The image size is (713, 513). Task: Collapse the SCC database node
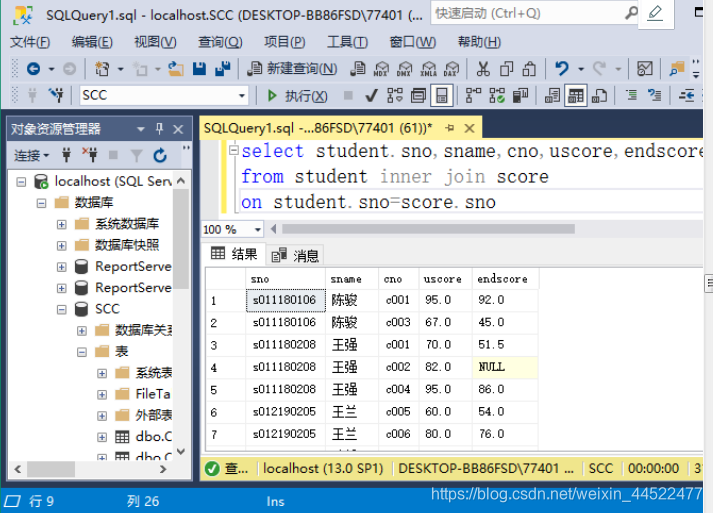[x=61, y=310]
